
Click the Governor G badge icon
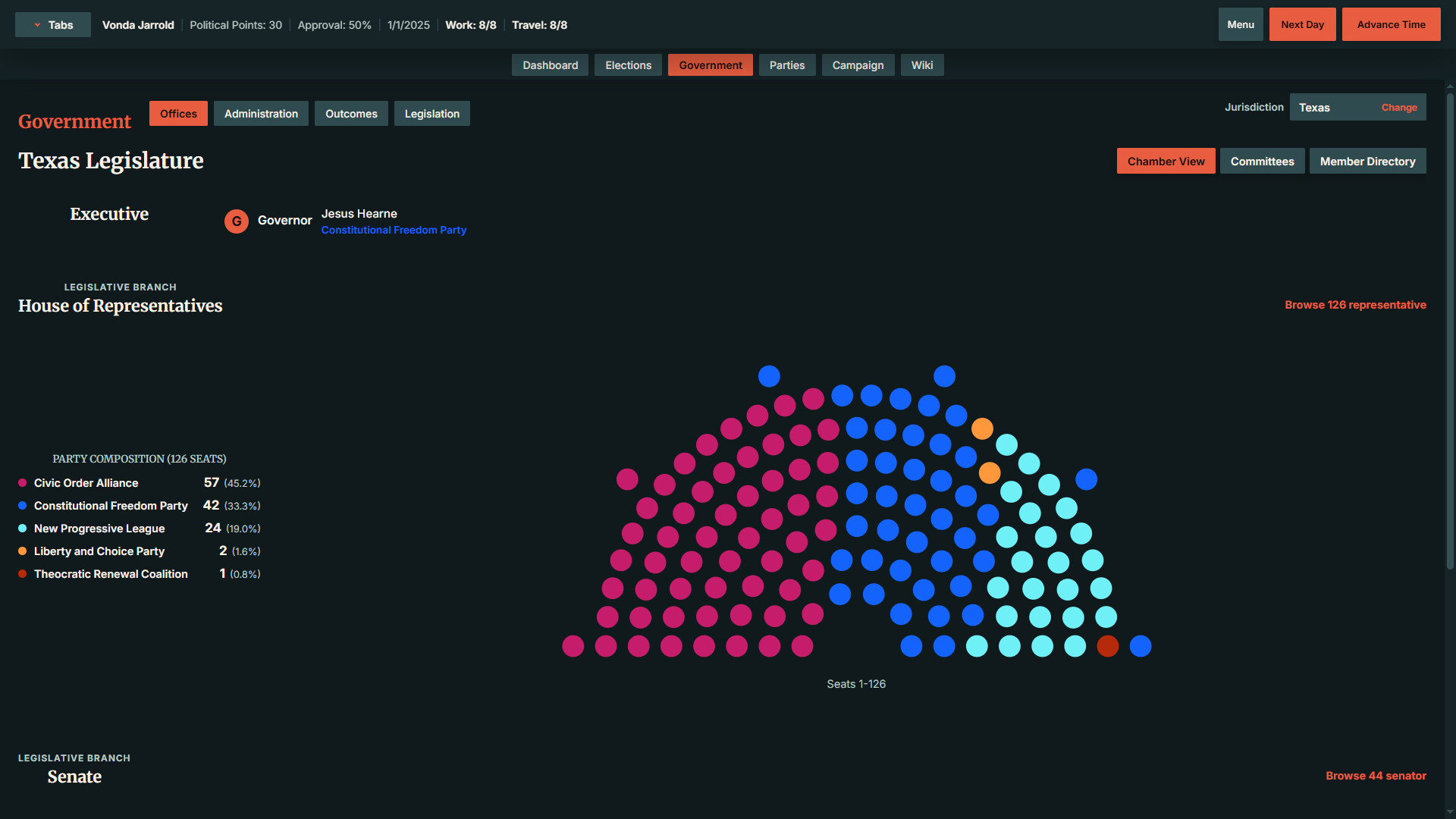pyautogui.click(x=237, y=221)
